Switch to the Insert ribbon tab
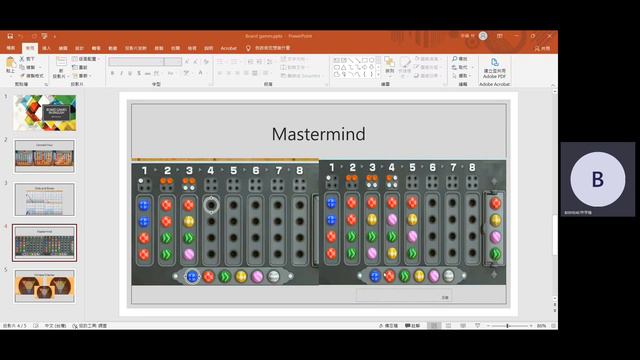640x360 pixels. pos(47,48)
